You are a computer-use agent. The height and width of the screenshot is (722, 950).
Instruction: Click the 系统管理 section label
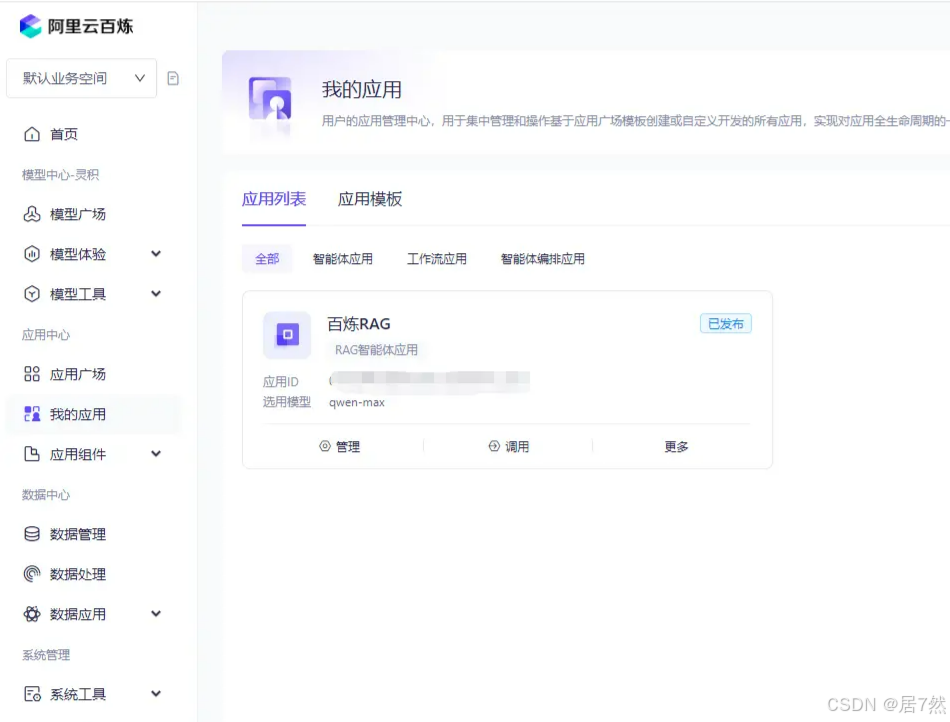tap(46, 654)
